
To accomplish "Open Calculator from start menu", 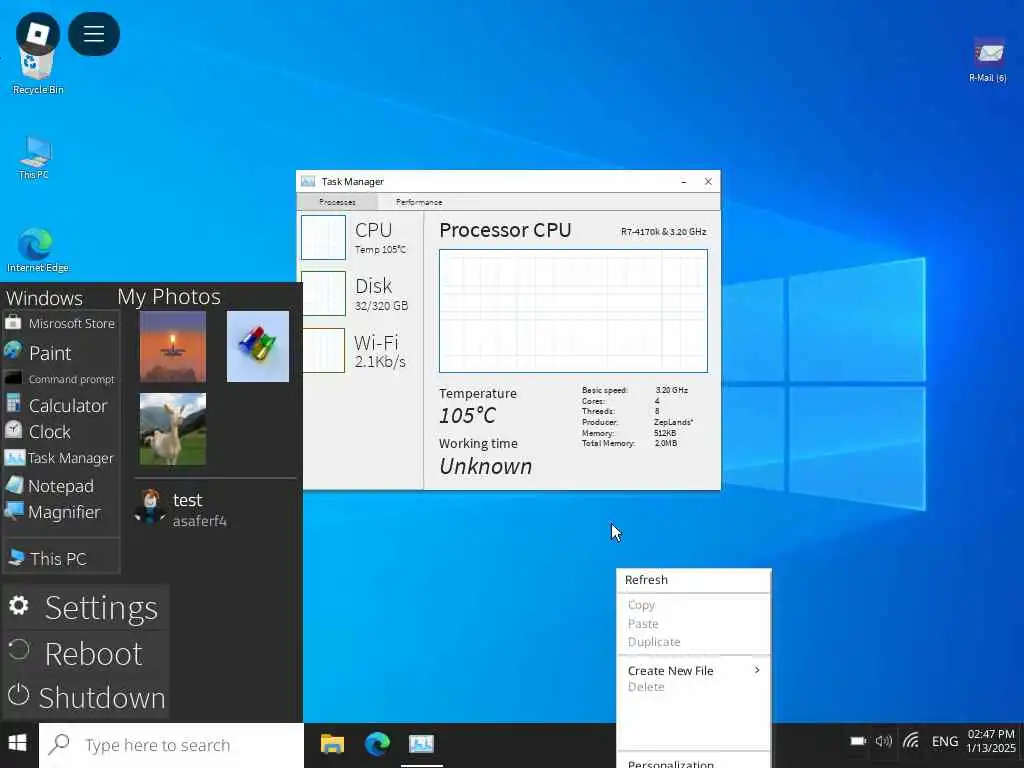I will [56, 405].
